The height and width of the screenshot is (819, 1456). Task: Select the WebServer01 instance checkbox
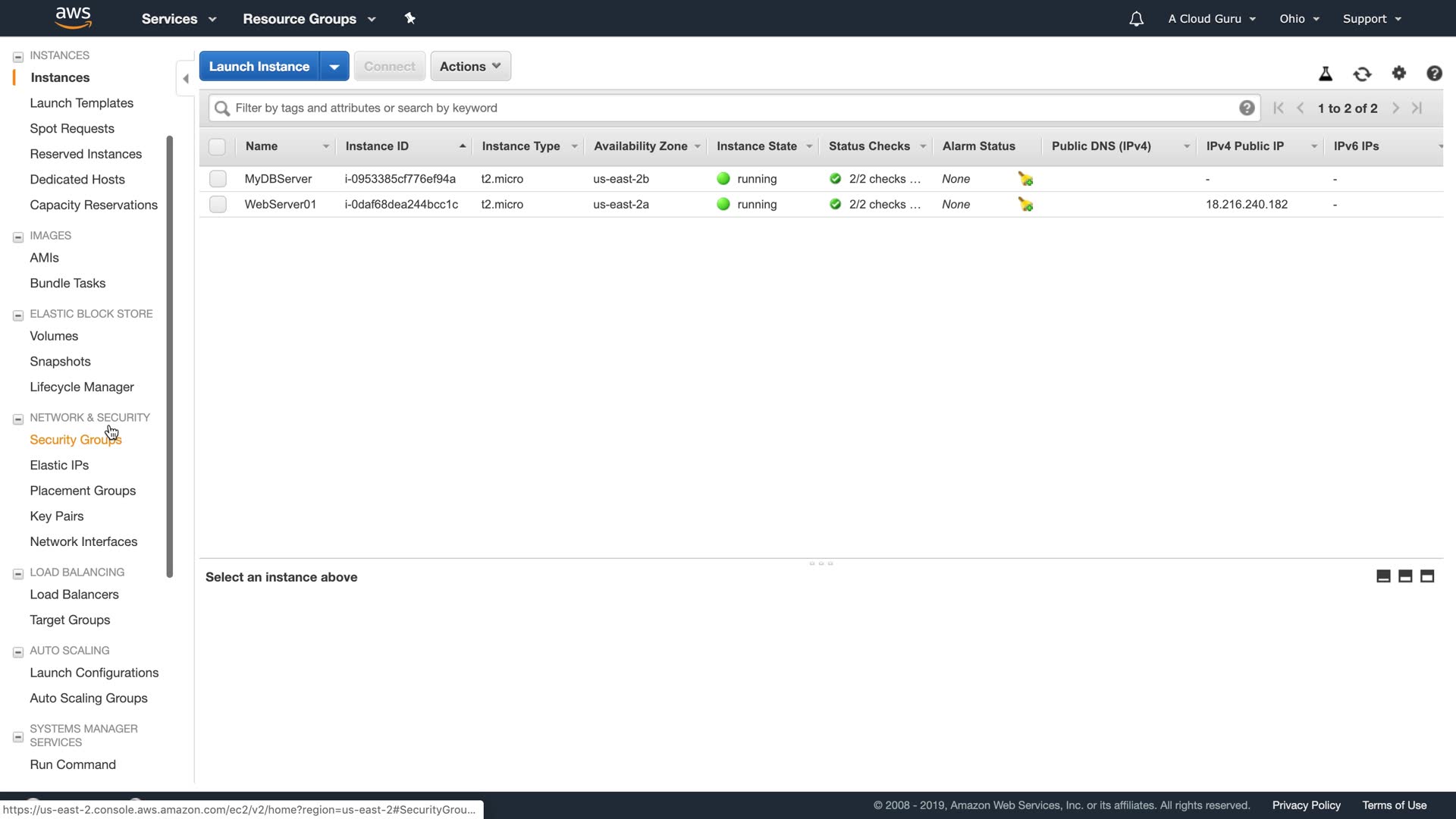click(x=218, y=205)
